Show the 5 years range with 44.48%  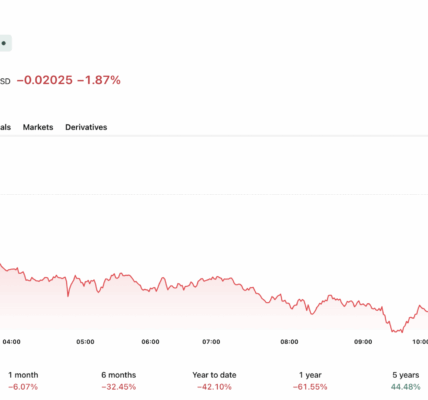[x=406, y=381]
